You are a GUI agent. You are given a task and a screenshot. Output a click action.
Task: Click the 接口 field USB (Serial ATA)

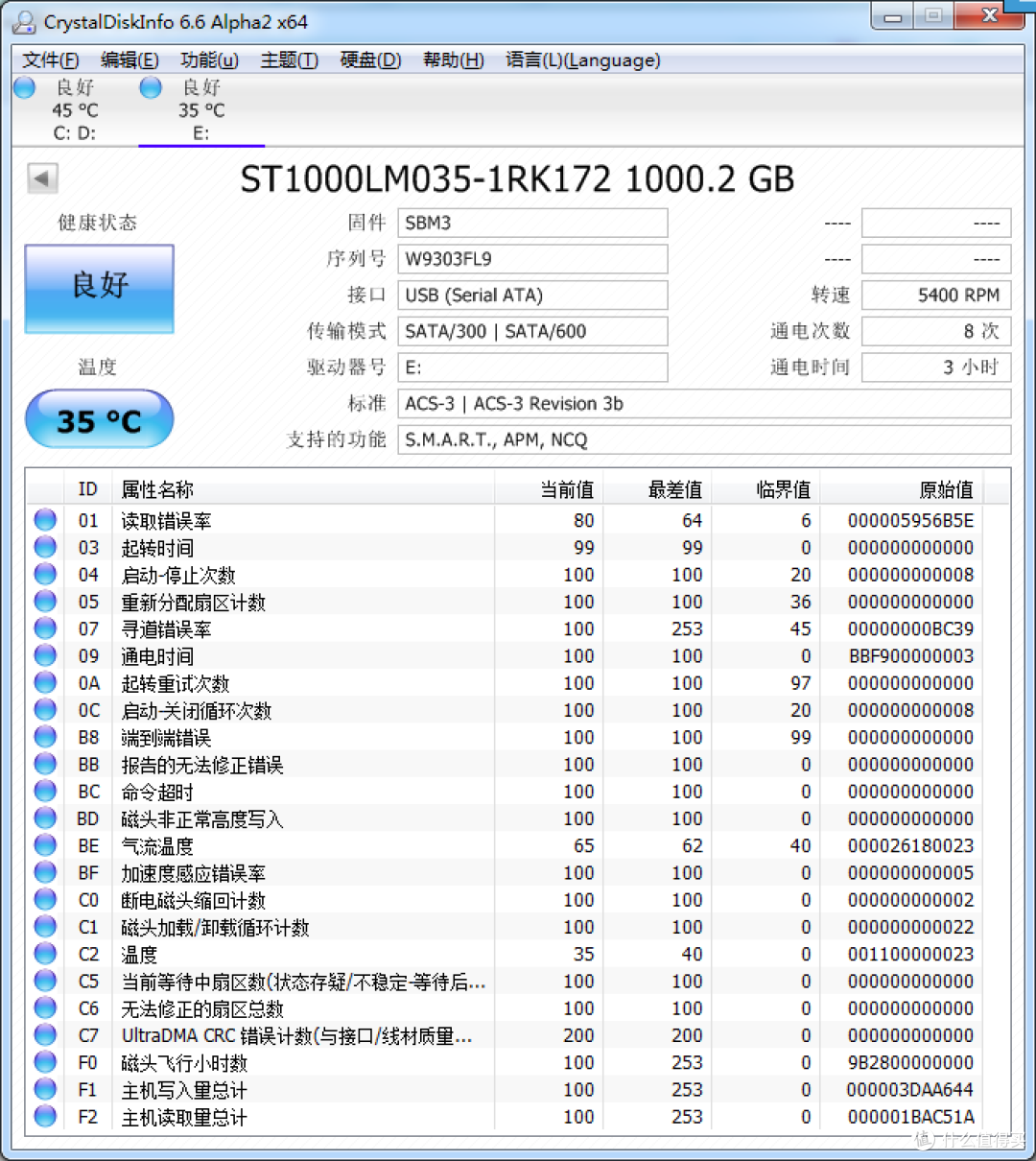[532, 295]
